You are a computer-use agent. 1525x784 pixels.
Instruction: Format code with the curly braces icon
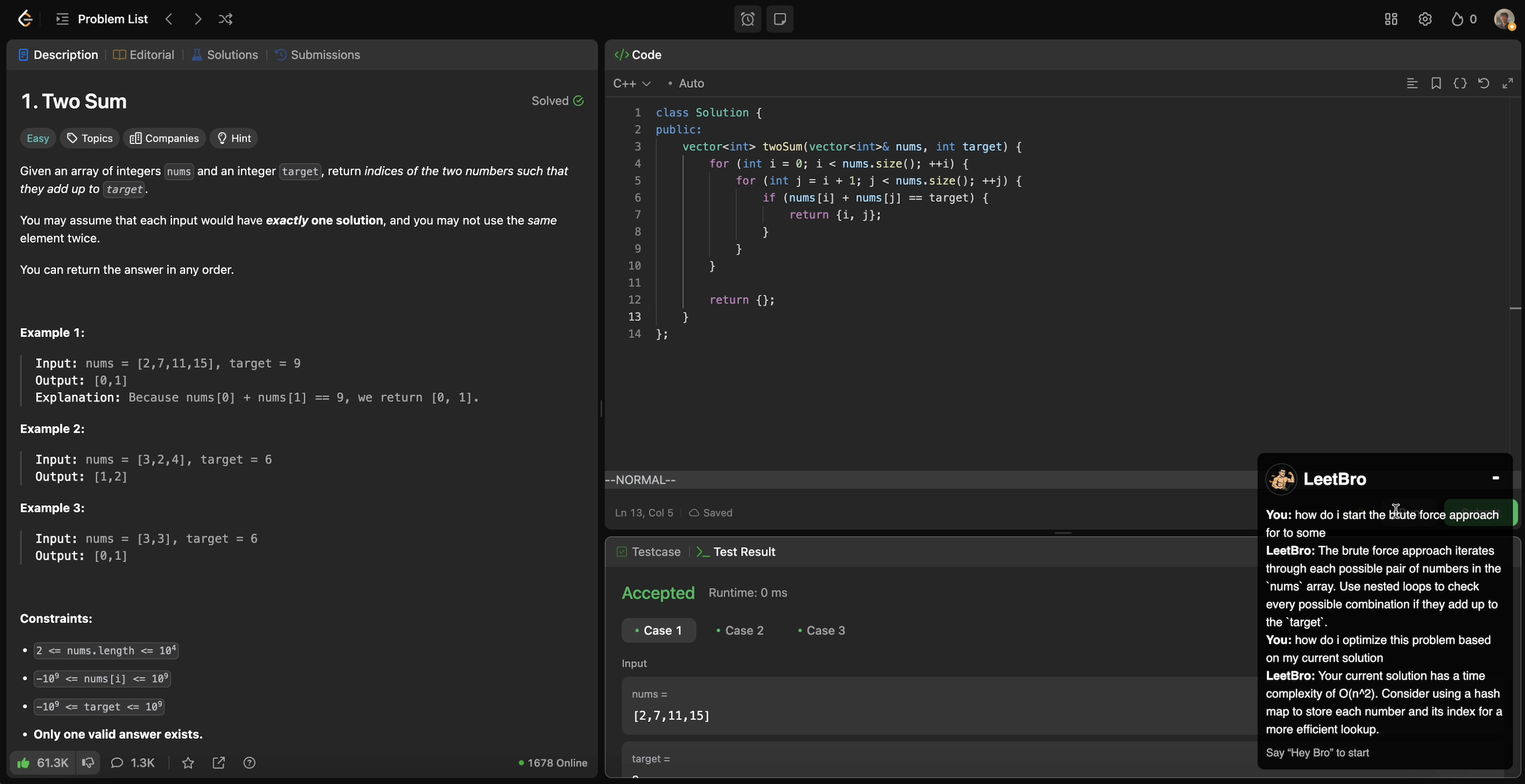pyautogui.click(x=1460, y=83)
